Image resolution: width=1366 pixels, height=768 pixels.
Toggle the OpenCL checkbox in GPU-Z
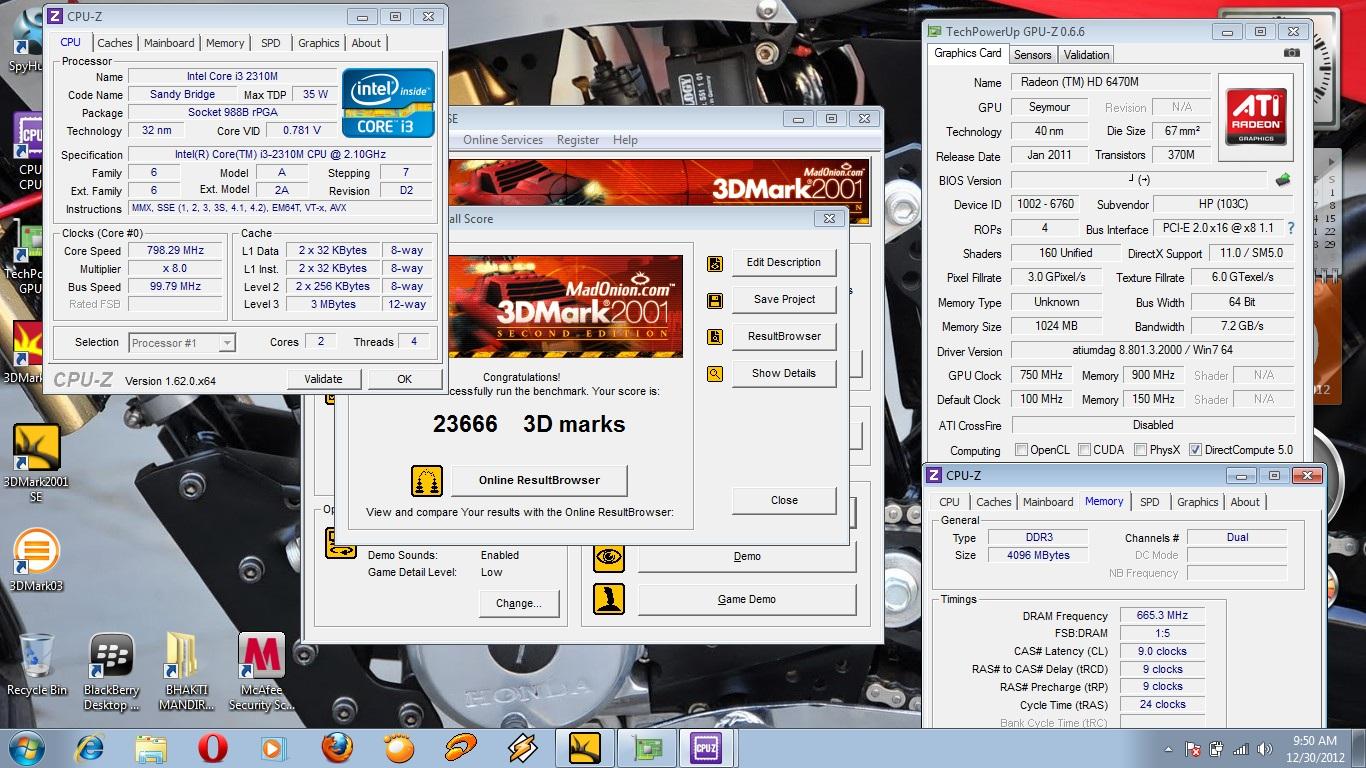pyautogui.click(x=1021, y=450)
